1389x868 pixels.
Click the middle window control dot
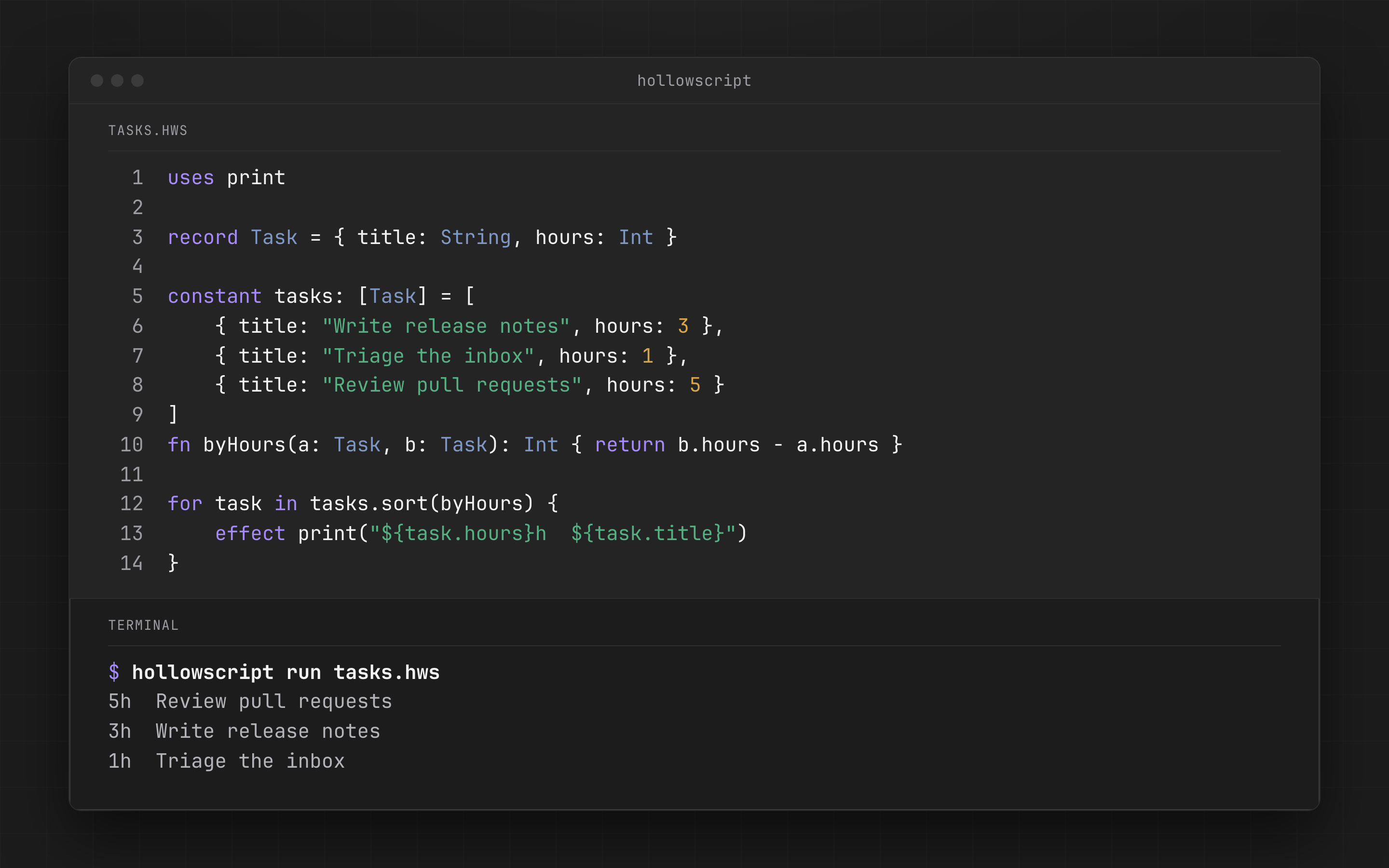click(x=117, y=81)
